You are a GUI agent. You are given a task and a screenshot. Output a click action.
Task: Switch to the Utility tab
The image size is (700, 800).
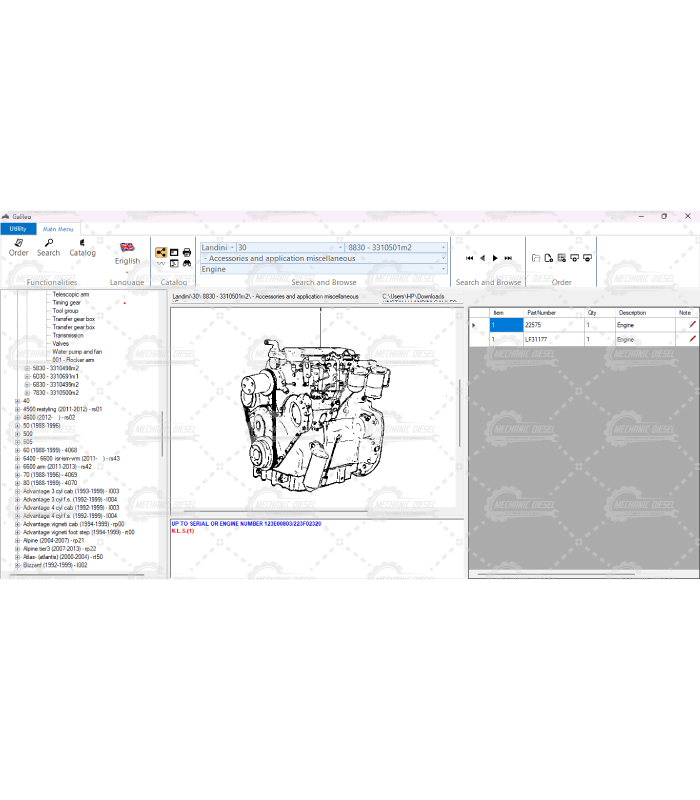18,229
